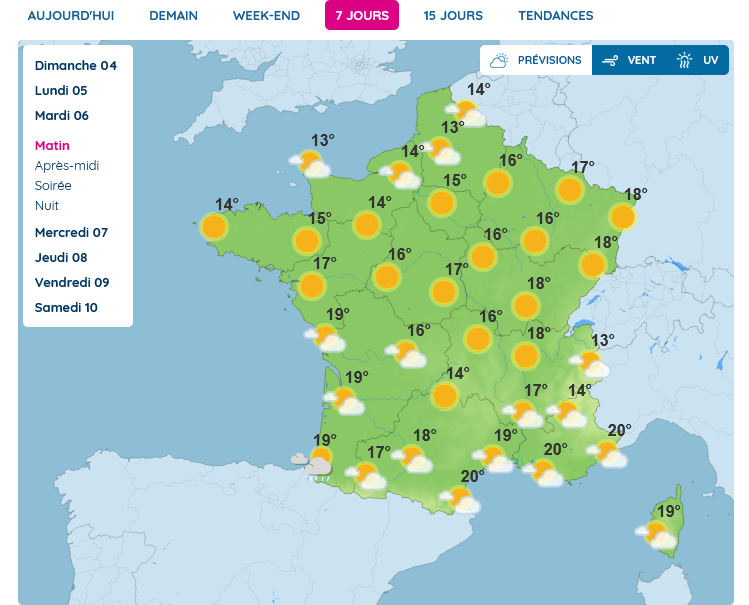The height and width of the screenshot is (605, 749).
Task: Click the rain cloud icon showing 19°
Action: coord(314,464)
